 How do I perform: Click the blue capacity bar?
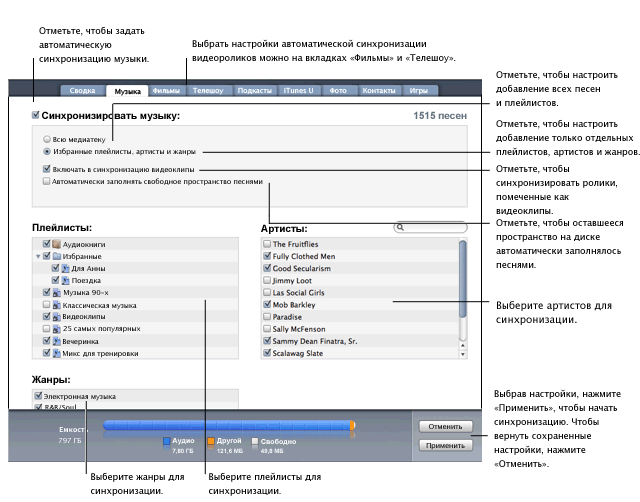click(x=227, y=425)
